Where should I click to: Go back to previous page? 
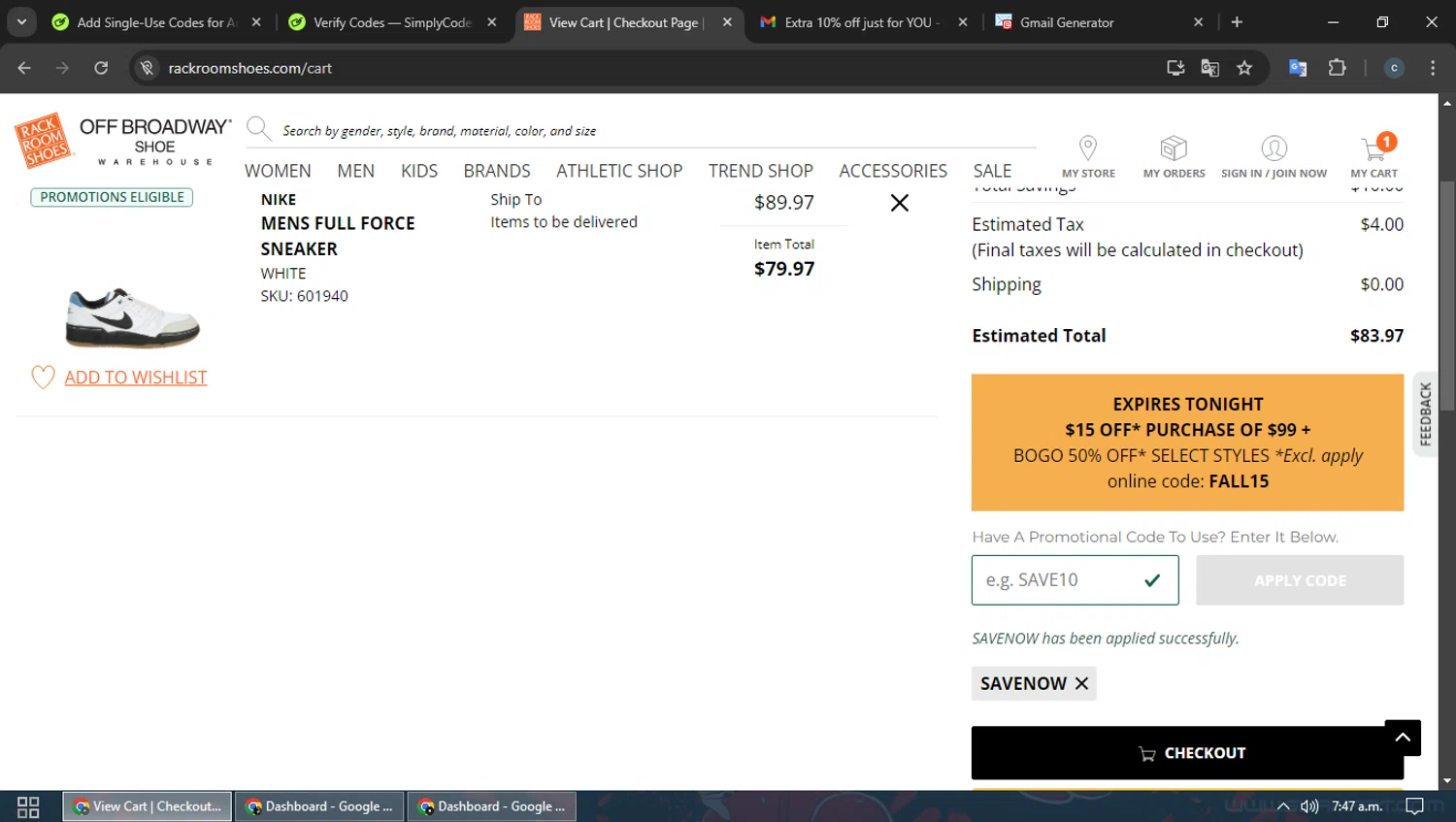pyautogui.click(x=24, y=68)
